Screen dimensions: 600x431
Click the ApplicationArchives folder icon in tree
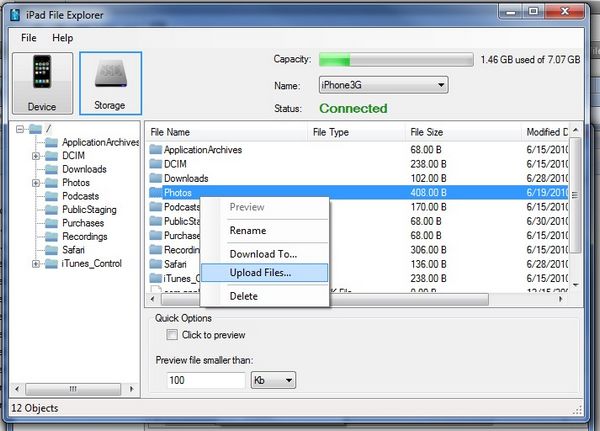coord(51,142)
